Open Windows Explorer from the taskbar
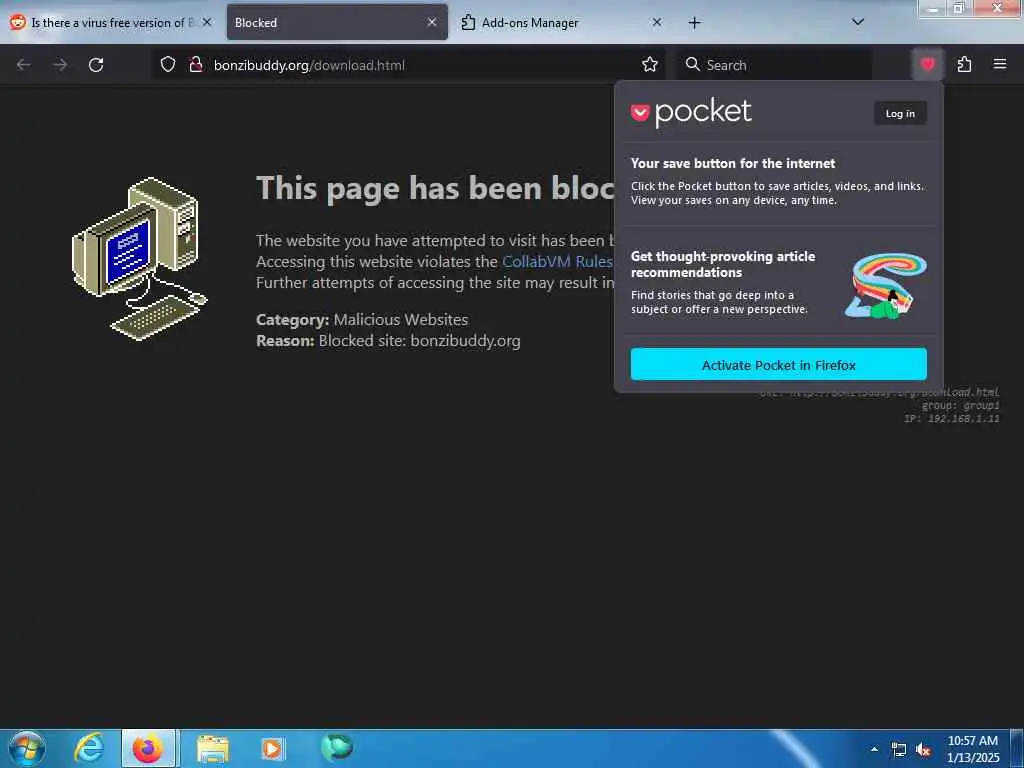The width and height of the screenshot is (1024, 768). (213, 748)
